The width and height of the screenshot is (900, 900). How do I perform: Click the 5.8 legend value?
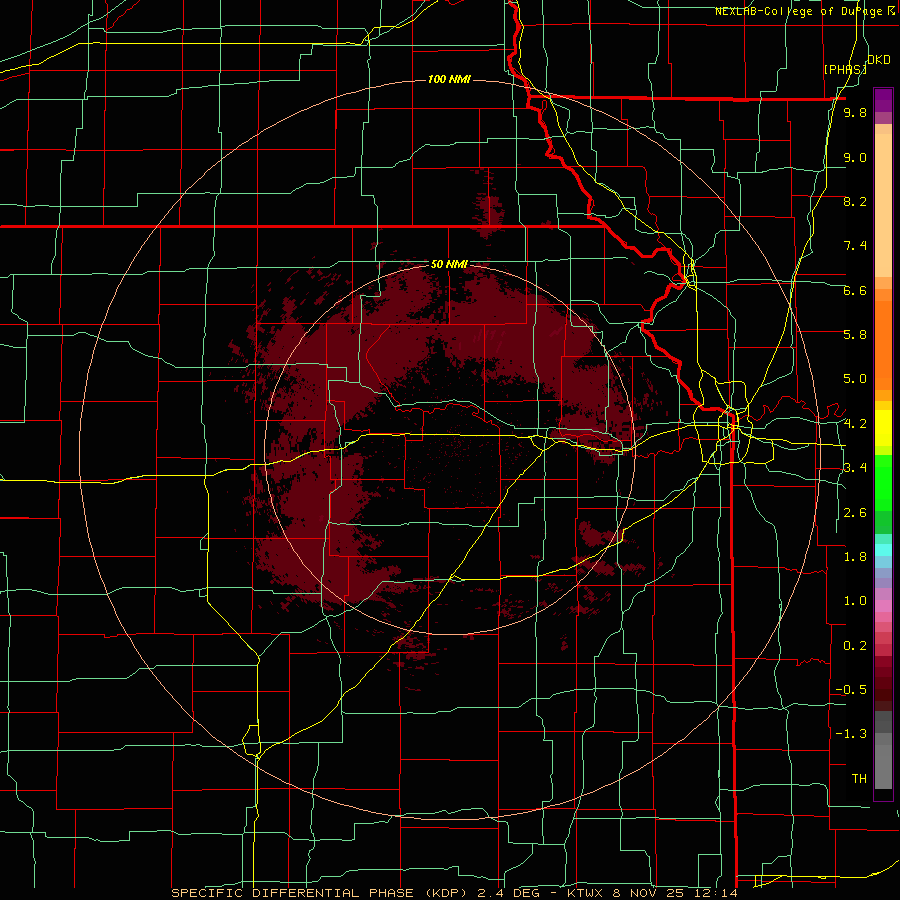(x=855, y=335)
